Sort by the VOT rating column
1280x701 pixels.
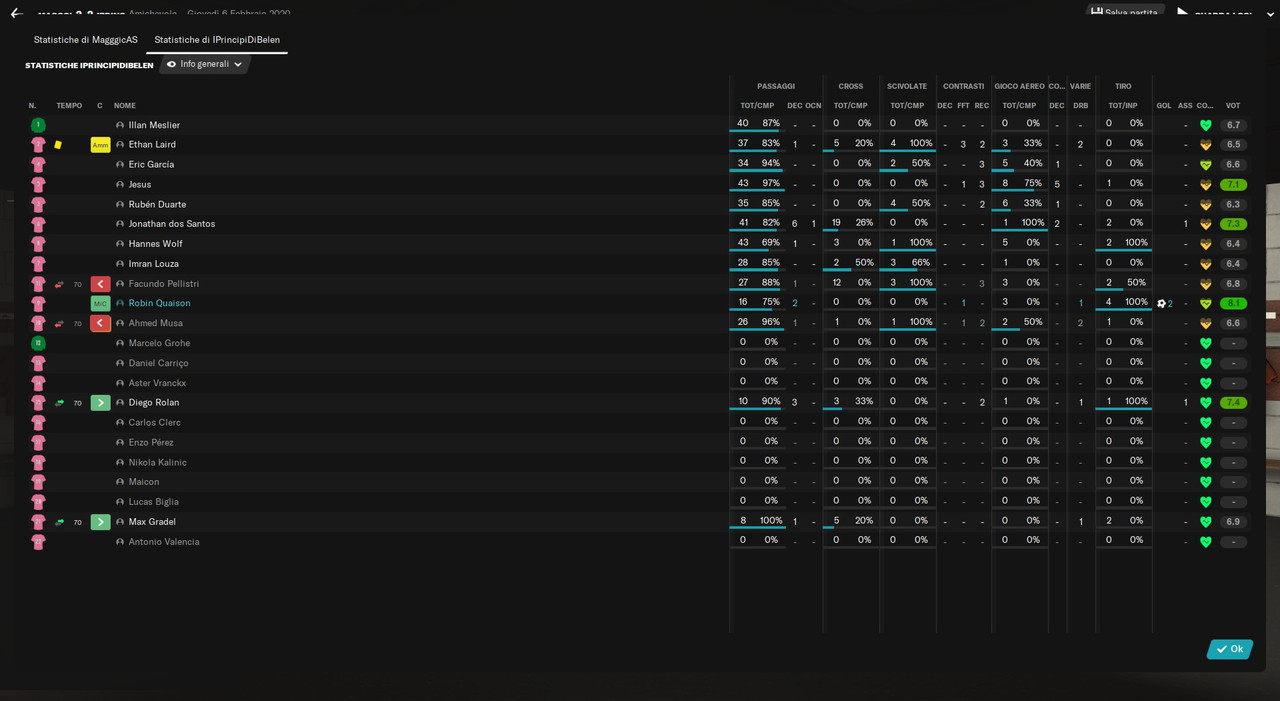(1233, 105)
